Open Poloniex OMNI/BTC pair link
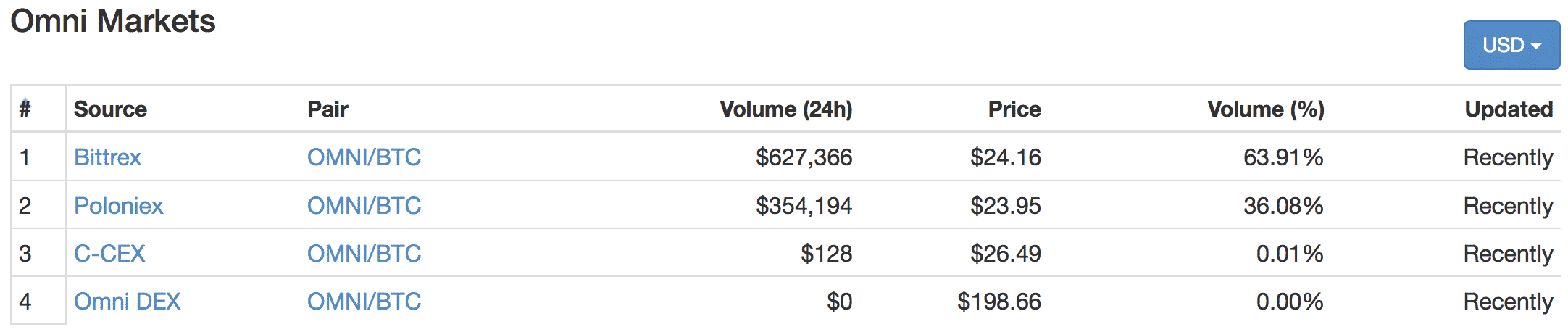The width and height of the screenshot is (1568, 332). [x=364, y=206]
